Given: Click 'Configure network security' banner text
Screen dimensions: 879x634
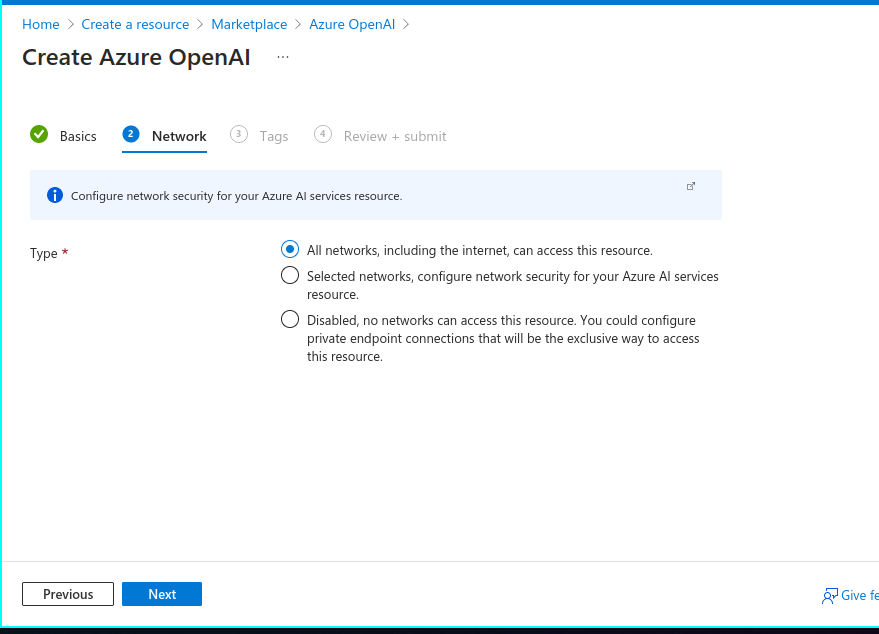Looking at the screenshot, I should coord(237,196).
